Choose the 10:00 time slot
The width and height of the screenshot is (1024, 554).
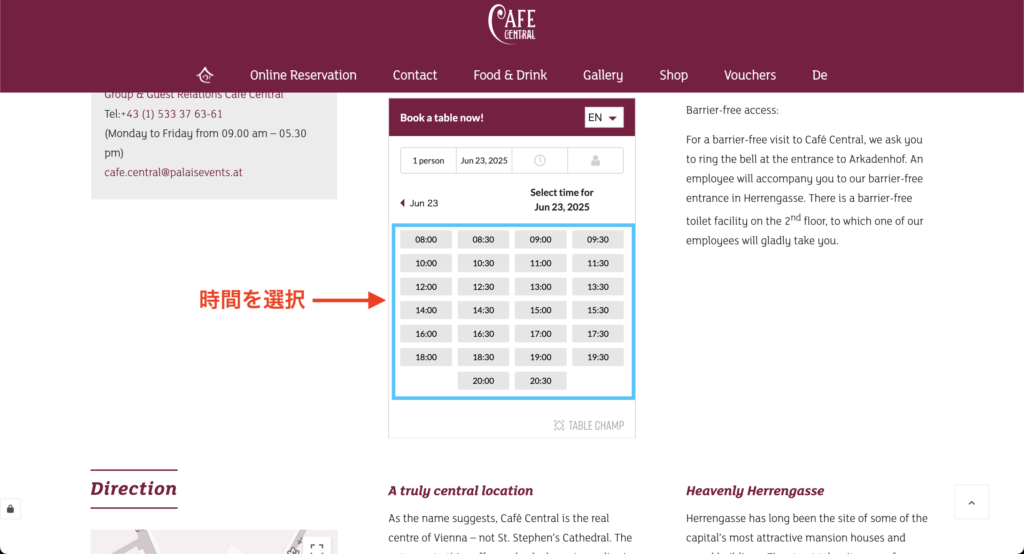(x=426, y=263)
